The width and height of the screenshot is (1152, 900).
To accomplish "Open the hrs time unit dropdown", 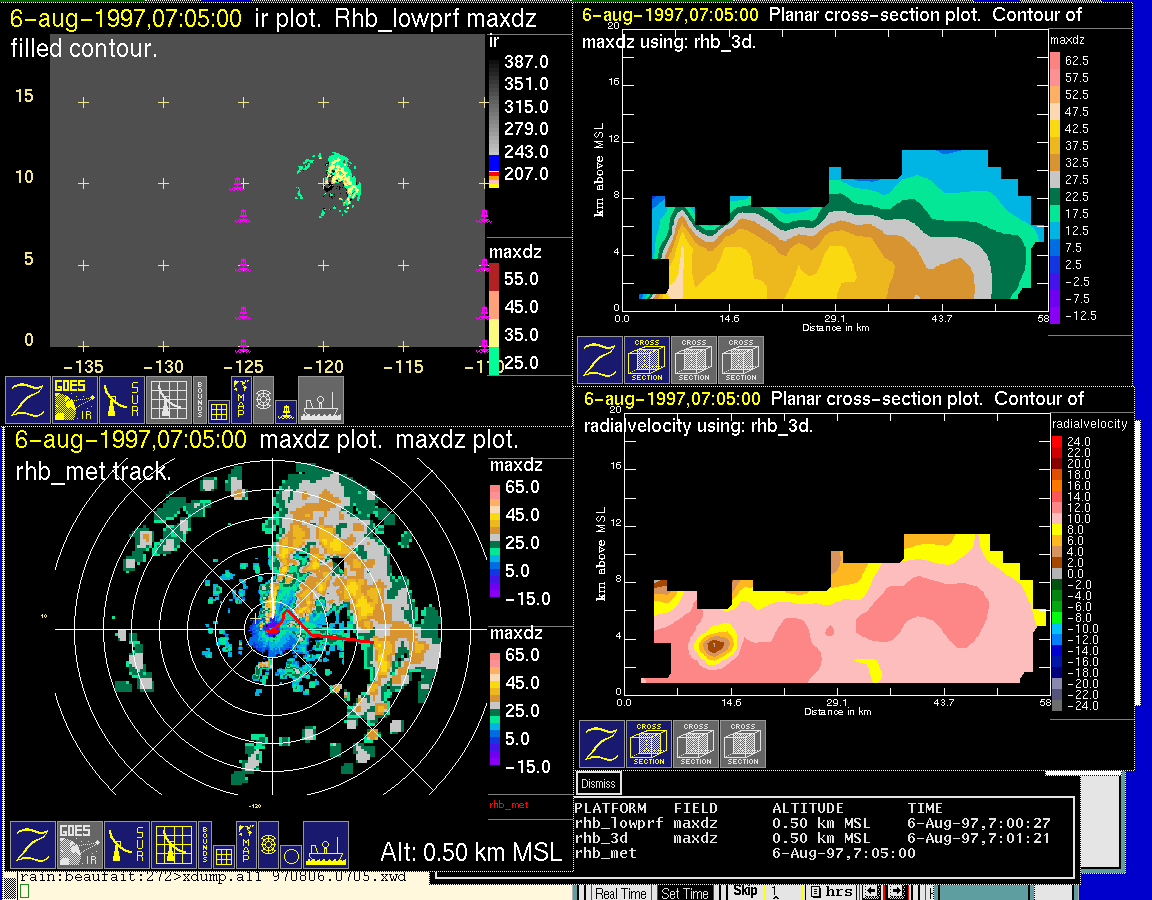I will tap(832, 892).
